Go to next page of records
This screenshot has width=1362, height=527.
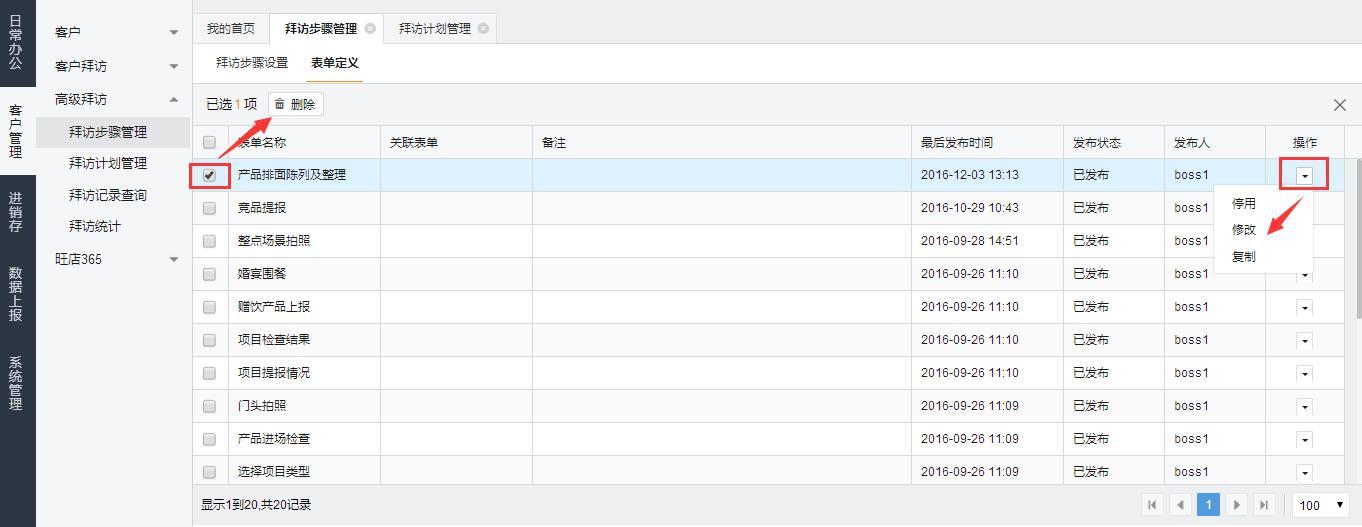tap(1236, 505)
